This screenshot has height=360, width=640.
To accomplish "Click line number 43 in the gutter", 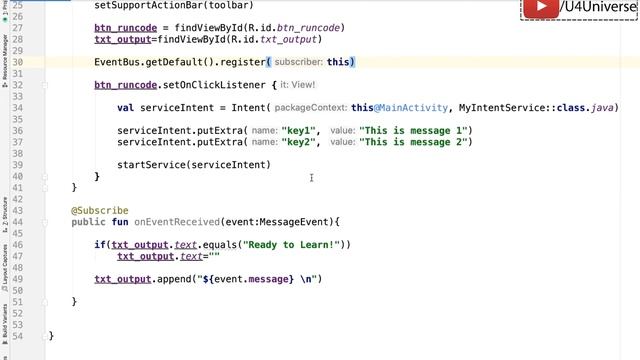I will coord(18,211).
